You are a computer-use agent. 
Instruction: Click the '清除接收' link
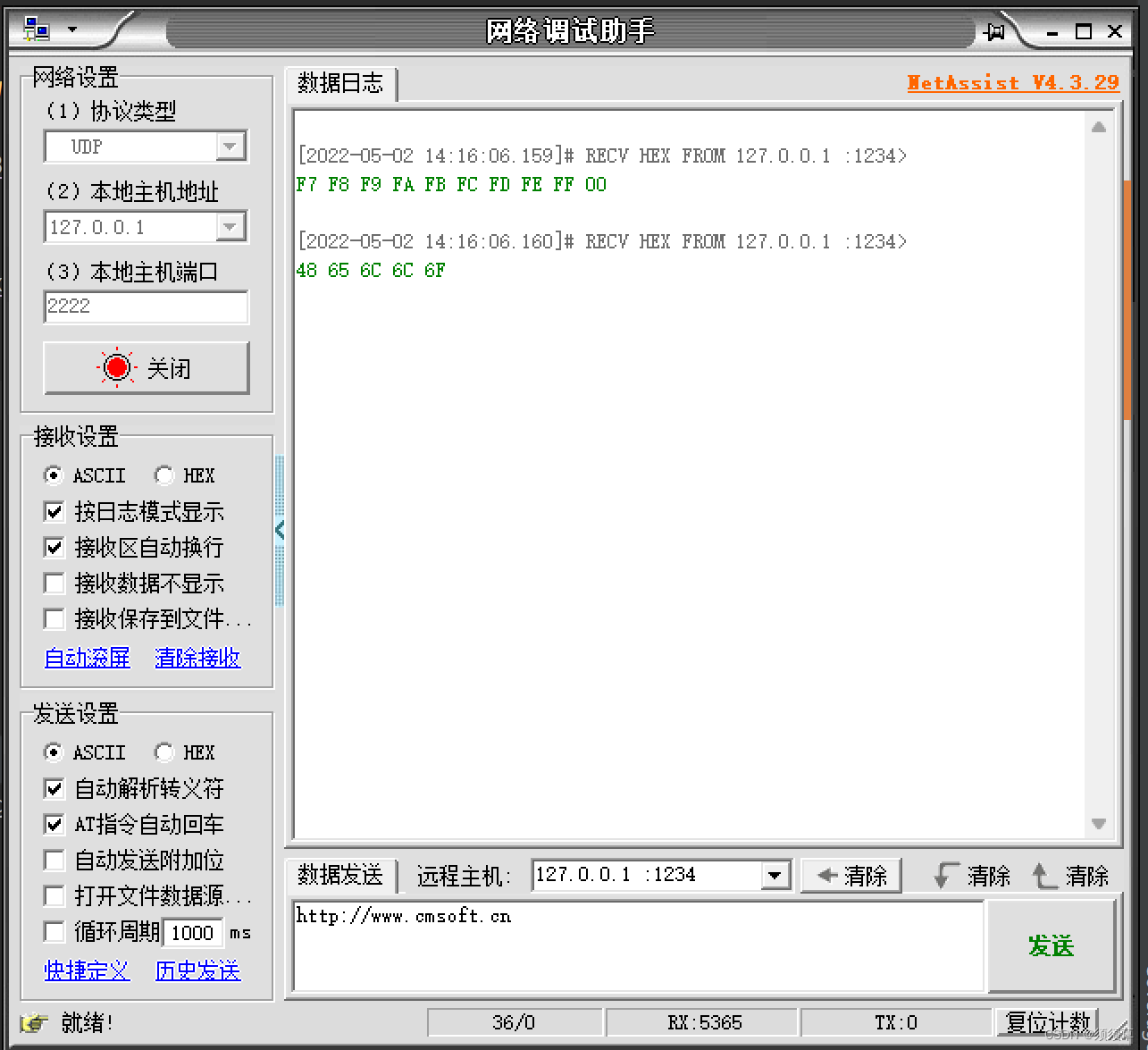197,658
